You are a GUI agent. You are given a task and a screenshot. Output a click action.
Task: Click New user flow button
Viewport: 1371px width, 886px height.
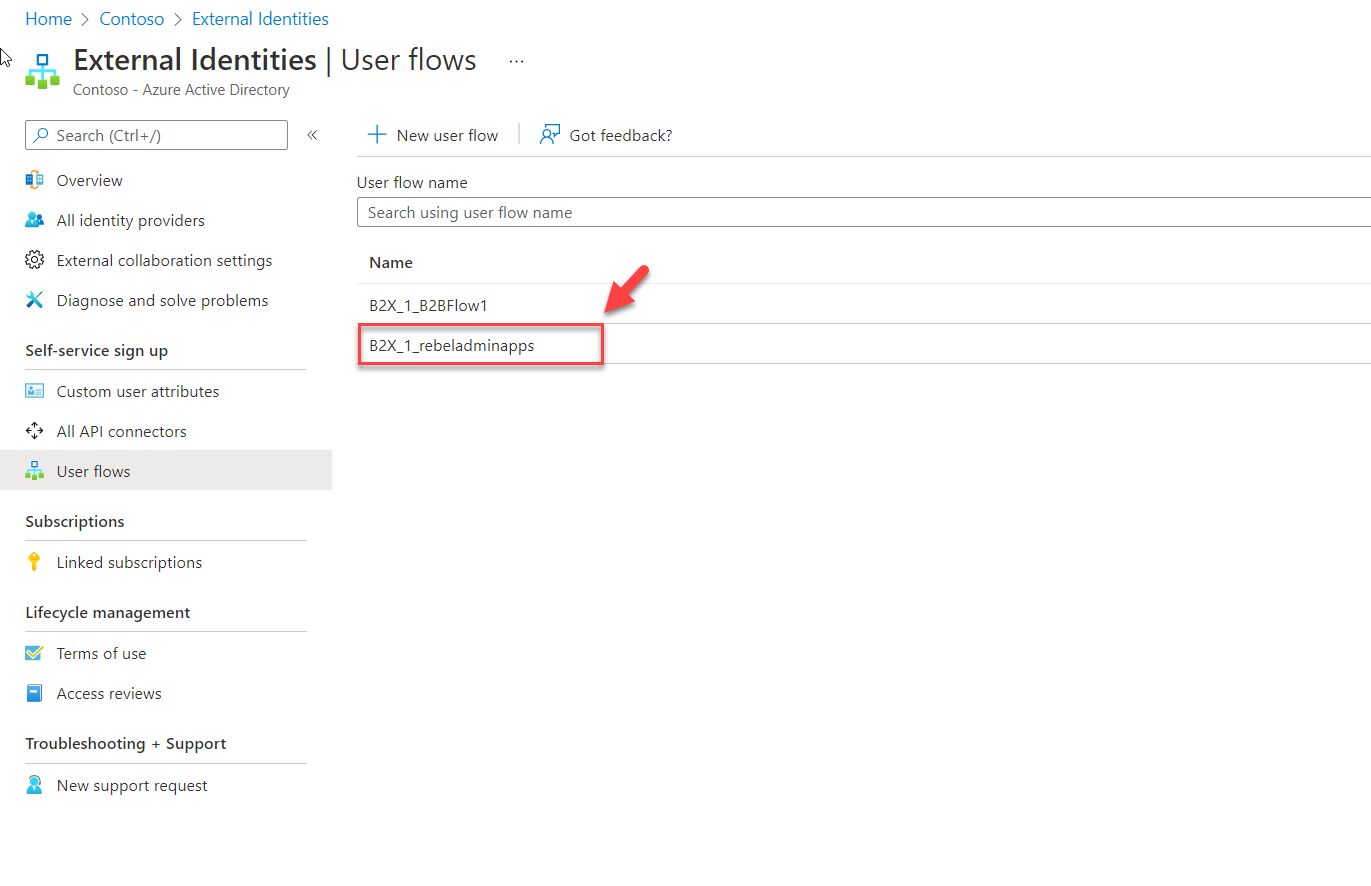pyautogui.click(x=433, y=135)
